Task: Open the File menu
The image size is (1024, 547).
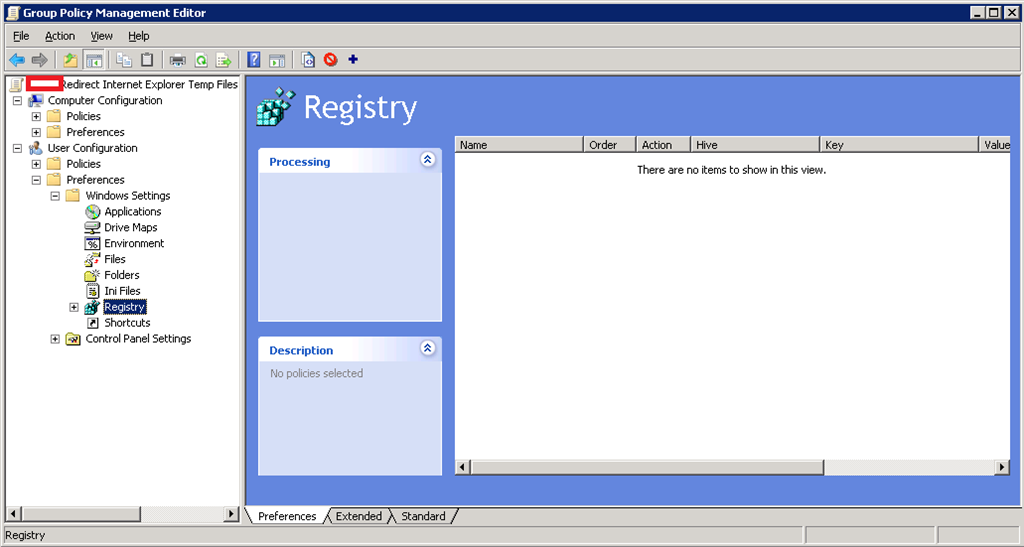Action: (21, 36)
